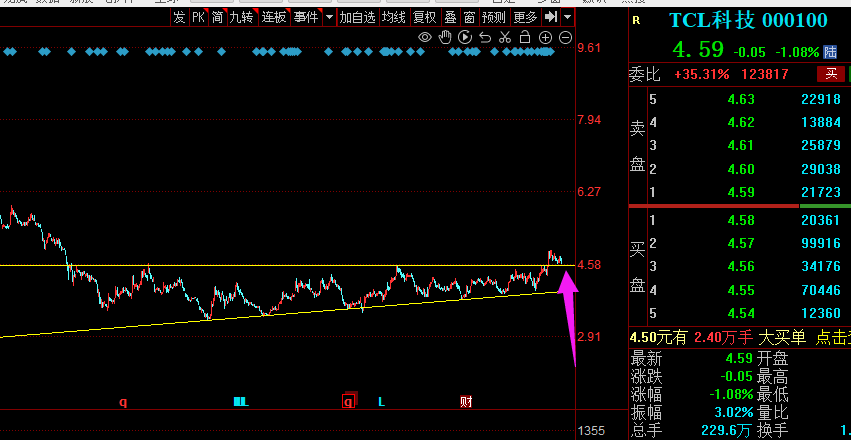Click the 振幅 3.02% value
Viewport: 851px width, 440px height.
[732, 412]
